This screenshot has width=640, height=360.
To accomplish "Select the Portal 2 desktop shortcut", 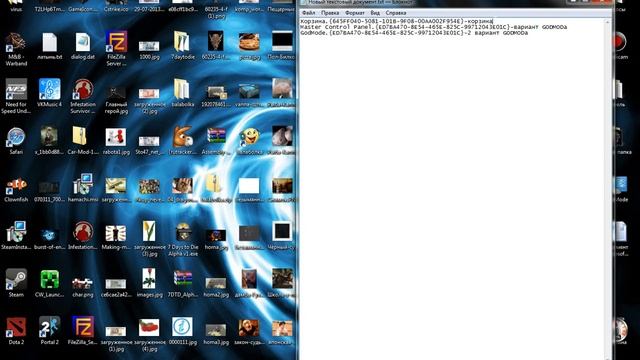I will pyautogui.click(x=49, y=331).
